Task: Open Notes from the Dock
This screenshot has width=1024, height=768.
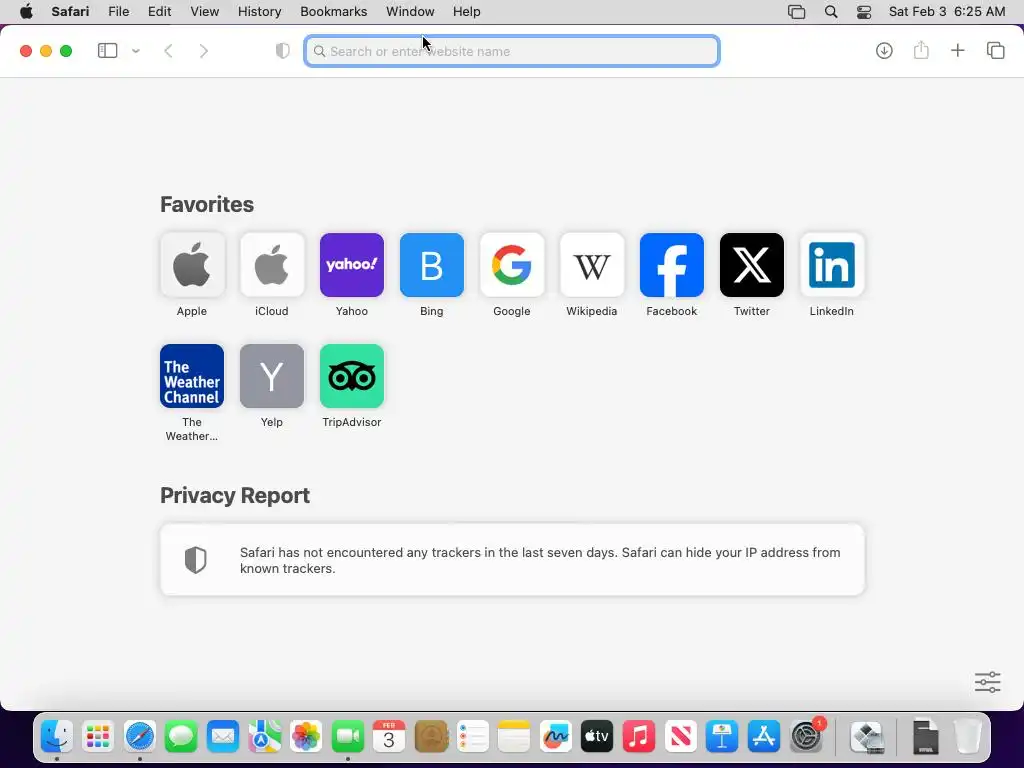Action: pos(513,737)
